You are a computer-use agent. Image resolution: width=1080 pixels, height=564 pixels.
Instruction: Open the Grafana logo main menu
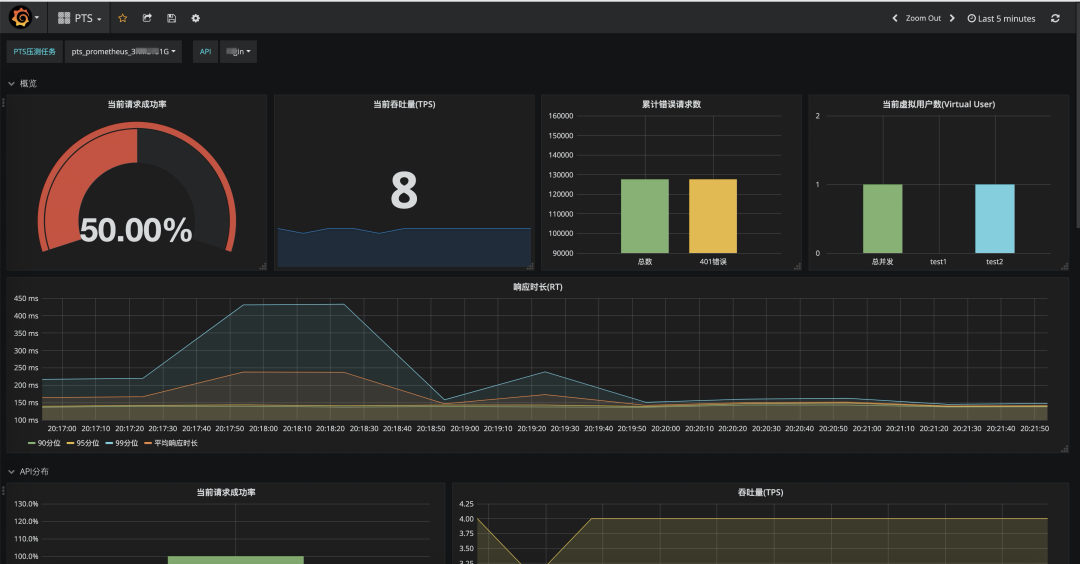coord(24,18)
